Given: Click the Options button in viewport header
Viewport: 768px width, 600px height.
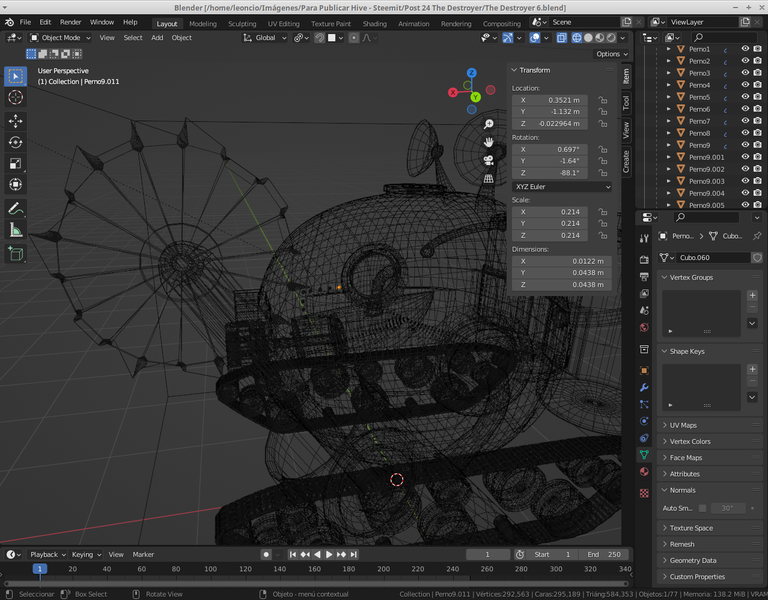Looking at the screenshot, I should [x=610, y=54].
